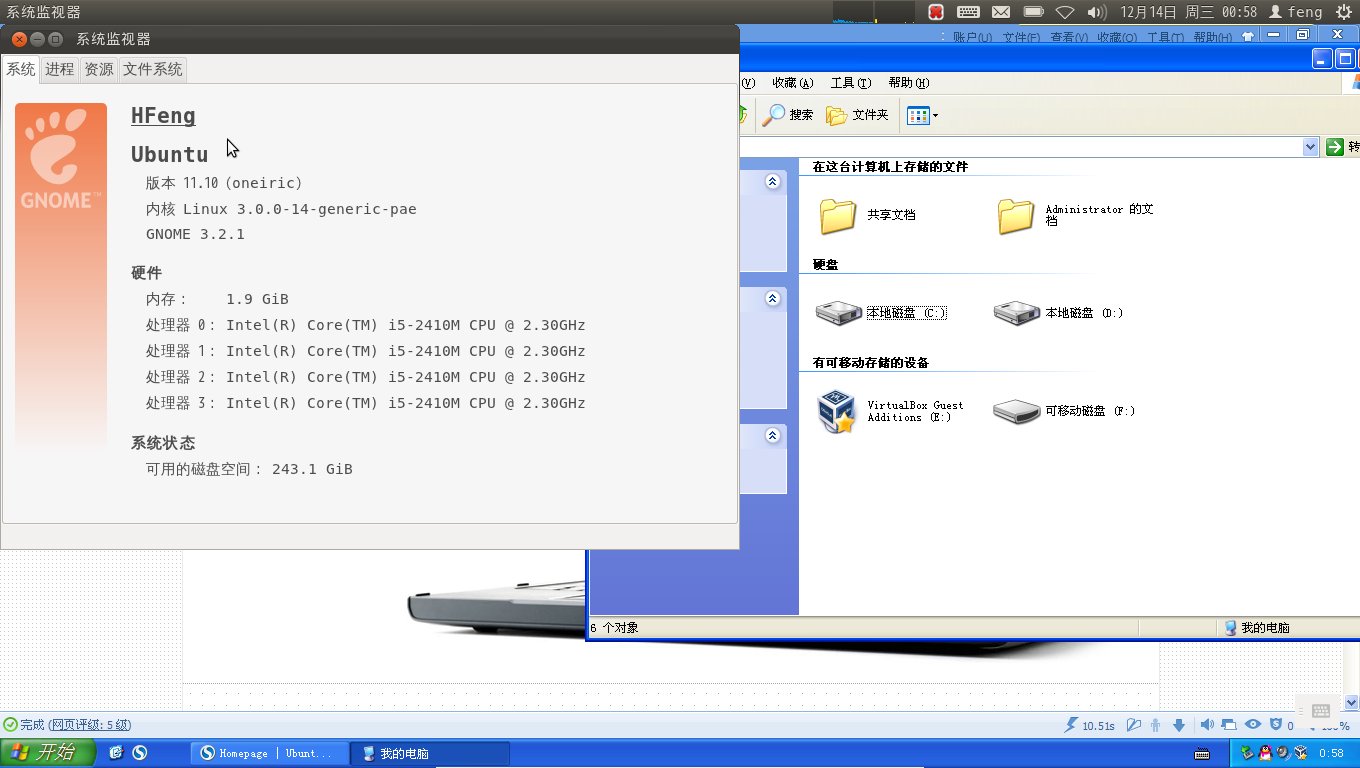Open the mail envelope indicator
The height and width of the screenshot is (768, 1360).
[x=1000, y=12]
